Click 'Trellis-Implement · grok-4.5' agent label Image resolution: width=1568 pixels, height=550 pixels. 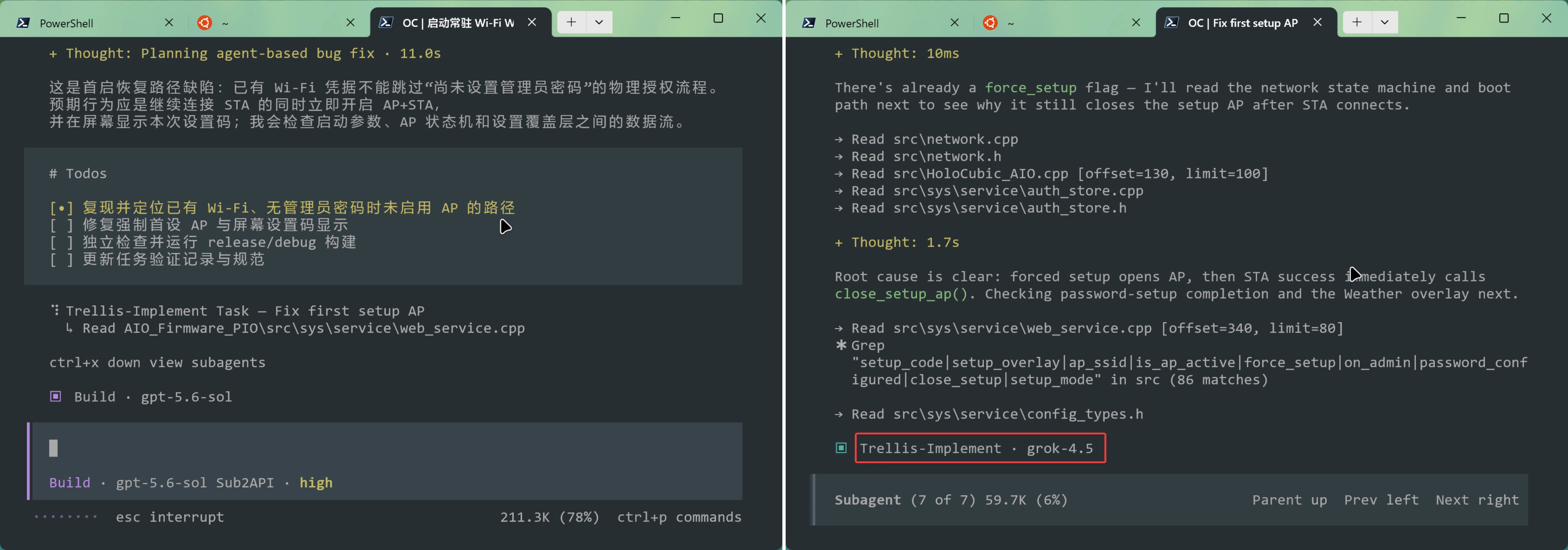[976, 449]
